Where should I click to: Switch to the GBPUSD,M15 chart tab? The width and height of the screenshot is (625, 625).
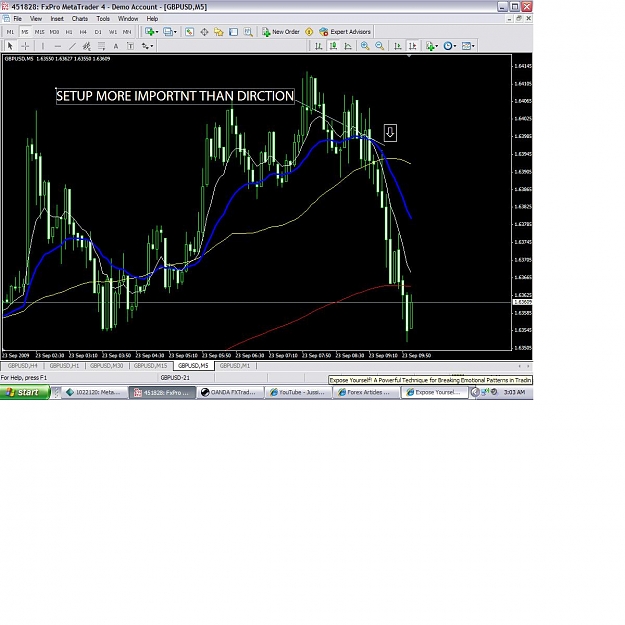coord(150,366)
